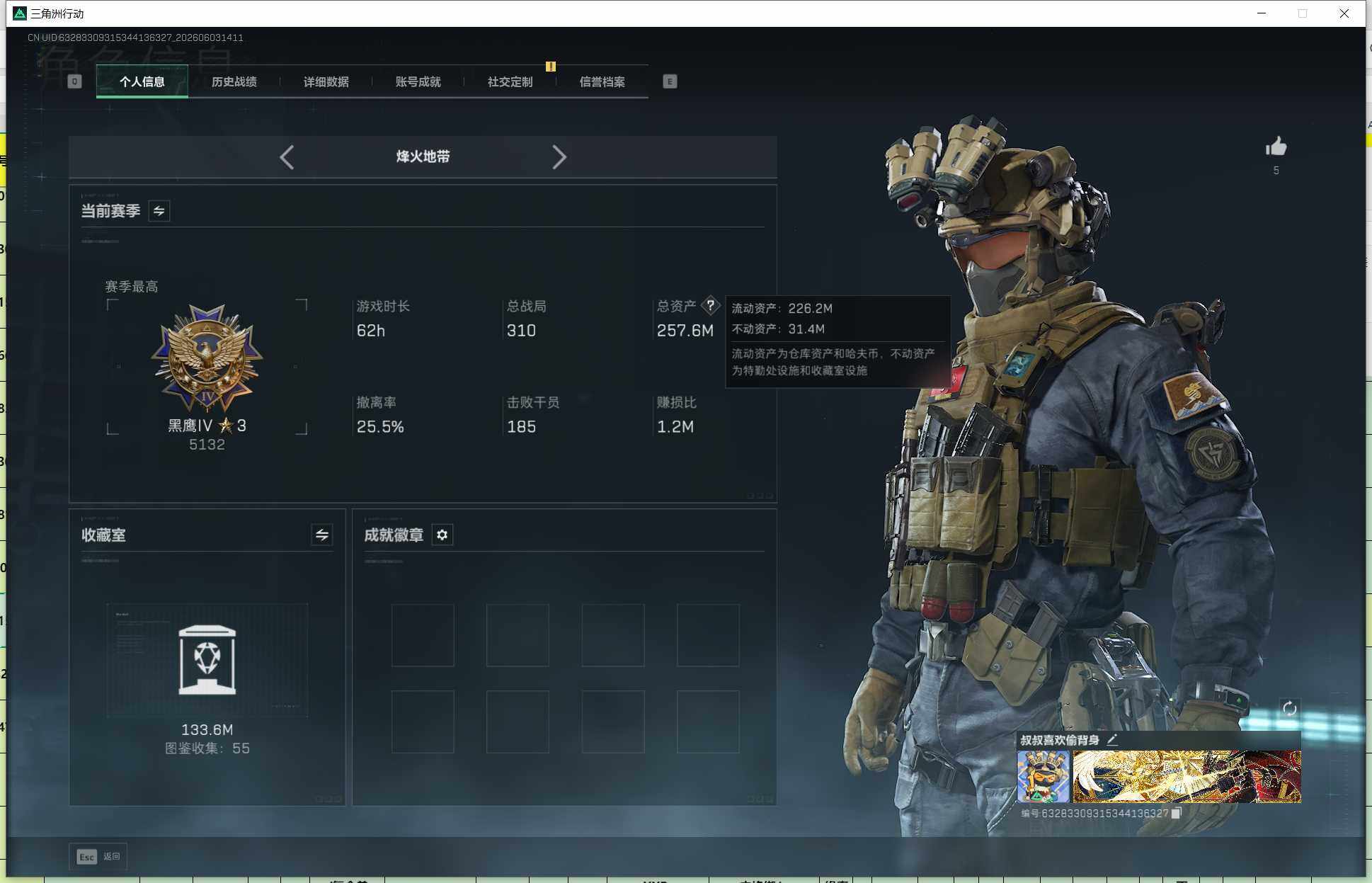
Task: Open 成就徽章 settings gear
Action: [442, 535]
